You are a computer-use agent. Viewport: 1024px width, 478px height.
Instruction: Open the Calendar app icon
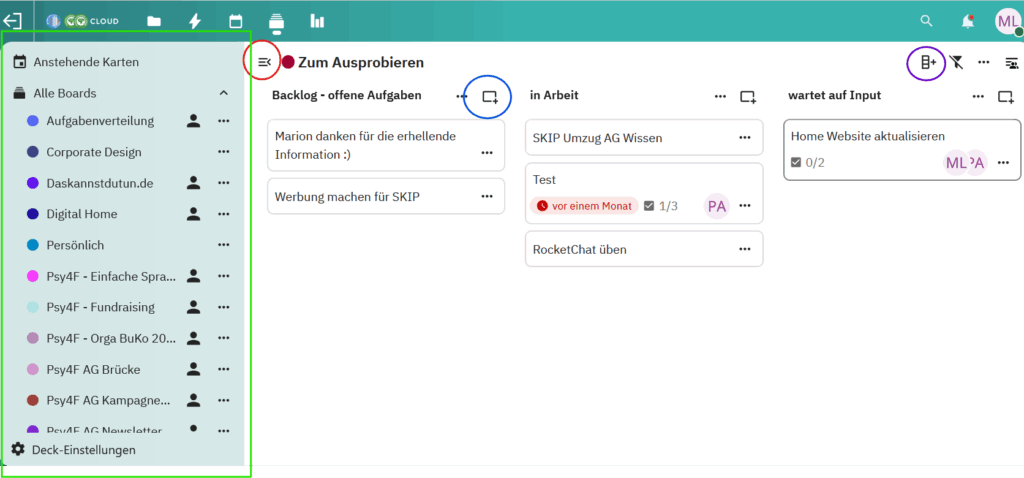[x=236, y=21]
